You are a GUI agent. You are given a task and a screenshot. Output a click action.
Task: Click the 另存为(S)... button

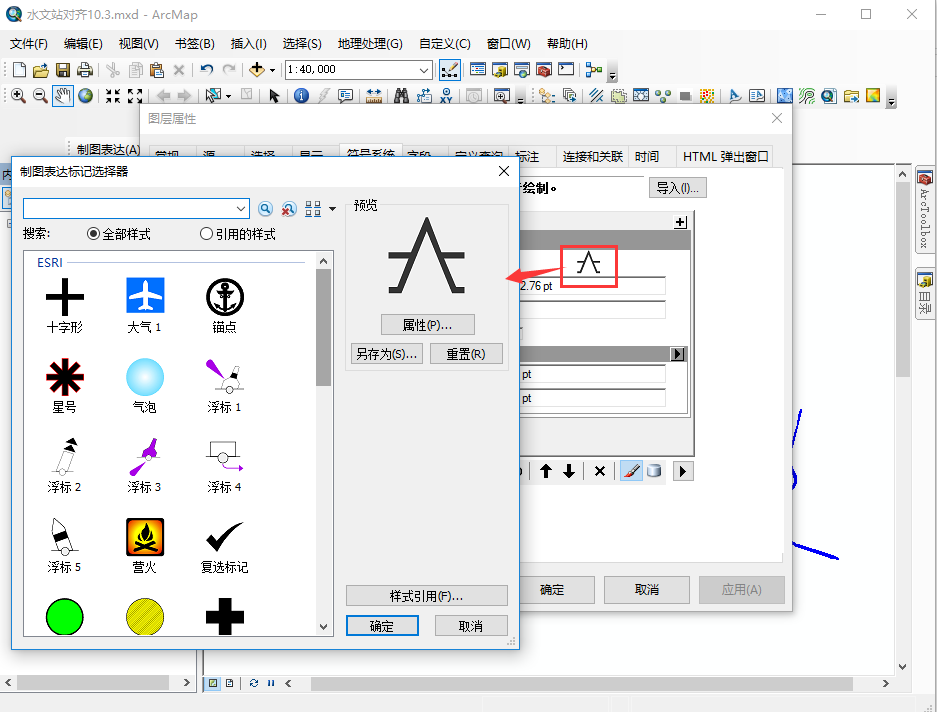(x=387, y=354)
